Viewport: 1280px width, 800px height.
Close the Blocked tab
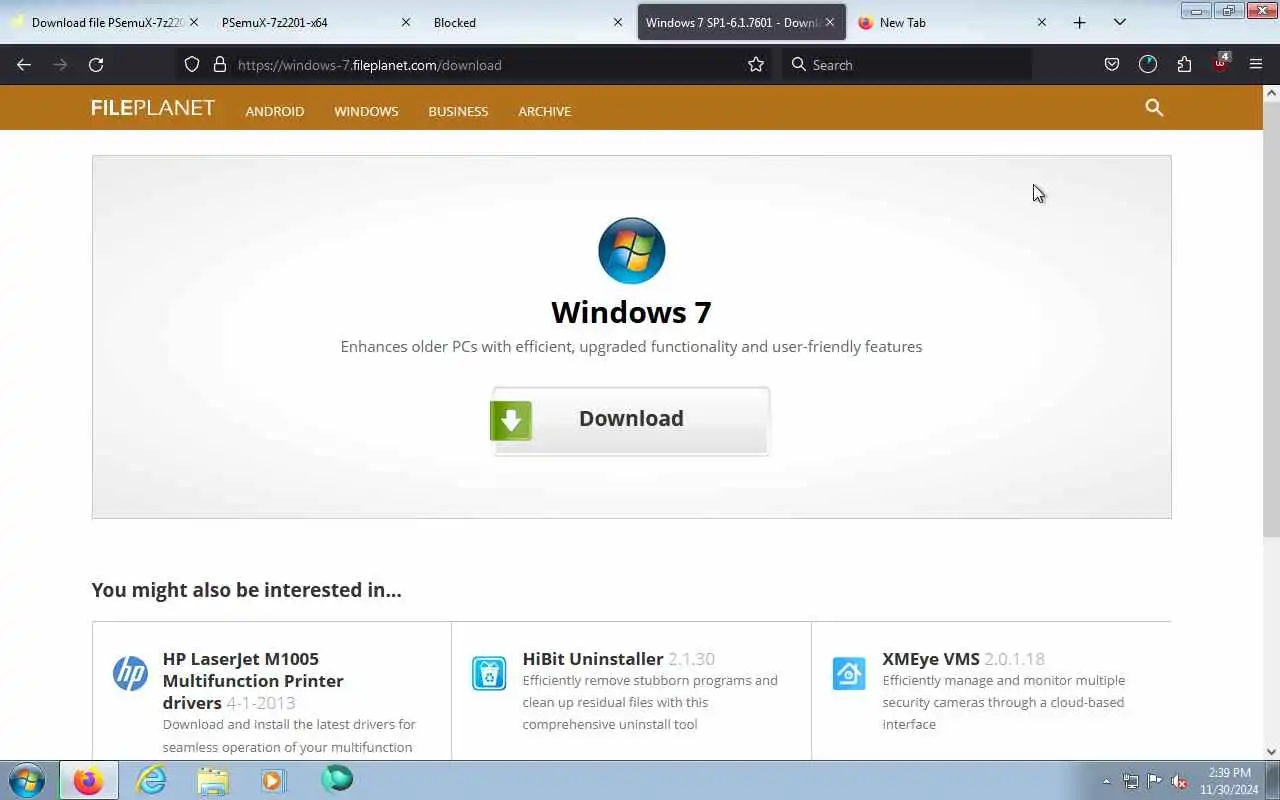click(618, 22)
